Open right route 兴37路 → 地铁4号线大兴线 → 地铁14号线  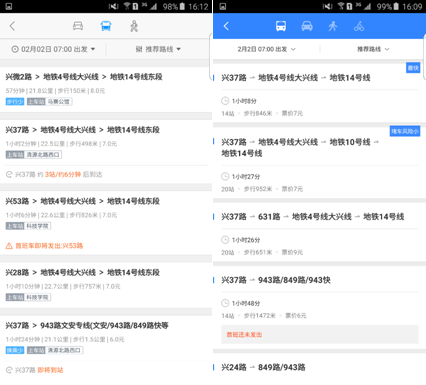[319, 93]
